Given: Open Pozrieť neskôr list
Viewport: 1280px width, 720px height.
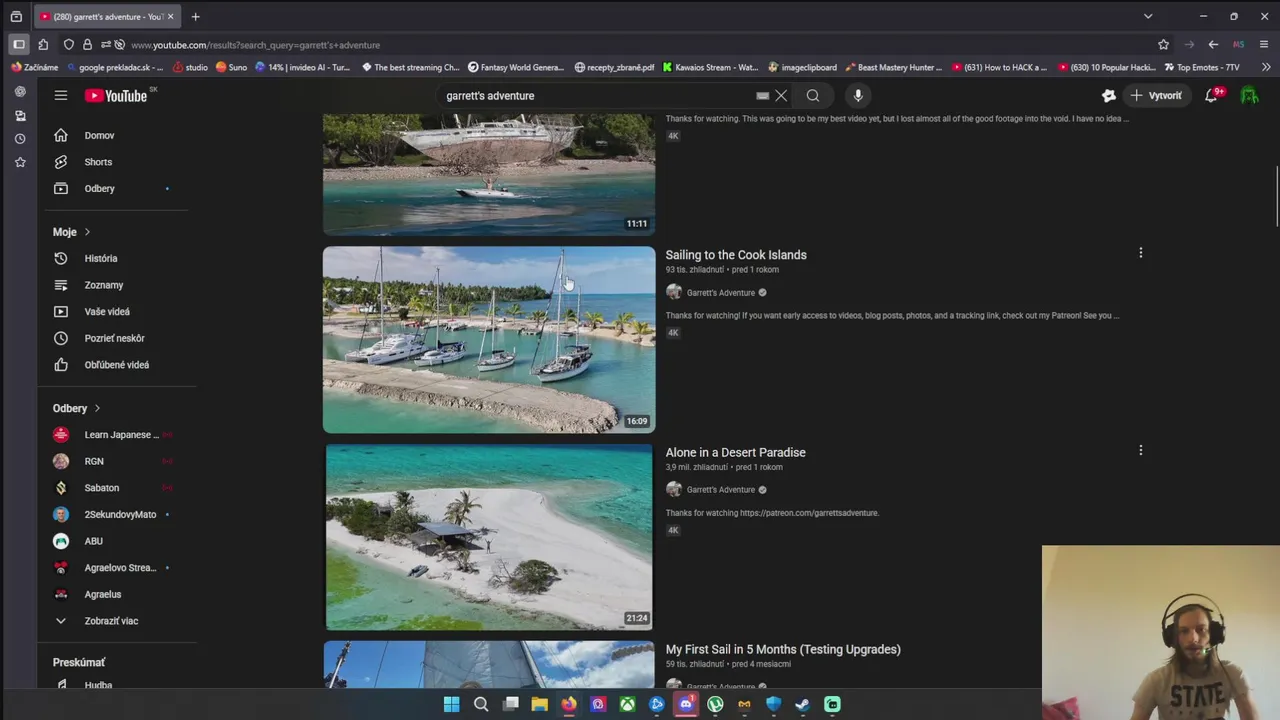Looking at the screenshot, I should [112, 338].
